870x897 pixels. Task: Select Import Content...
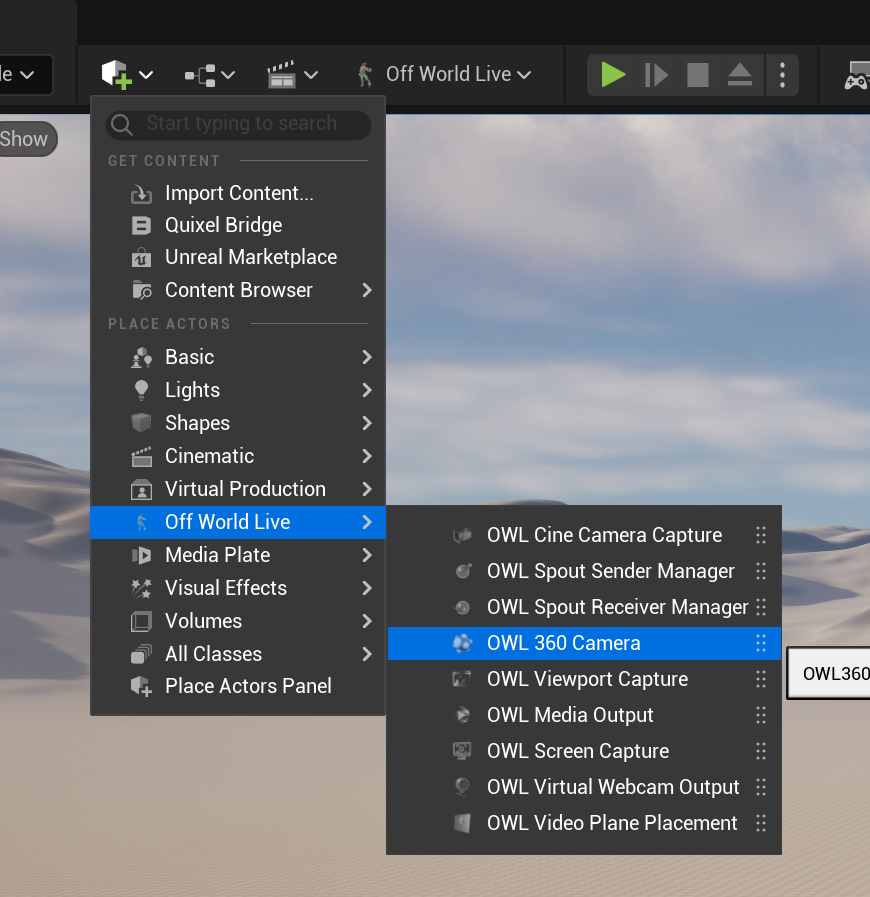[x=238, y=193]
